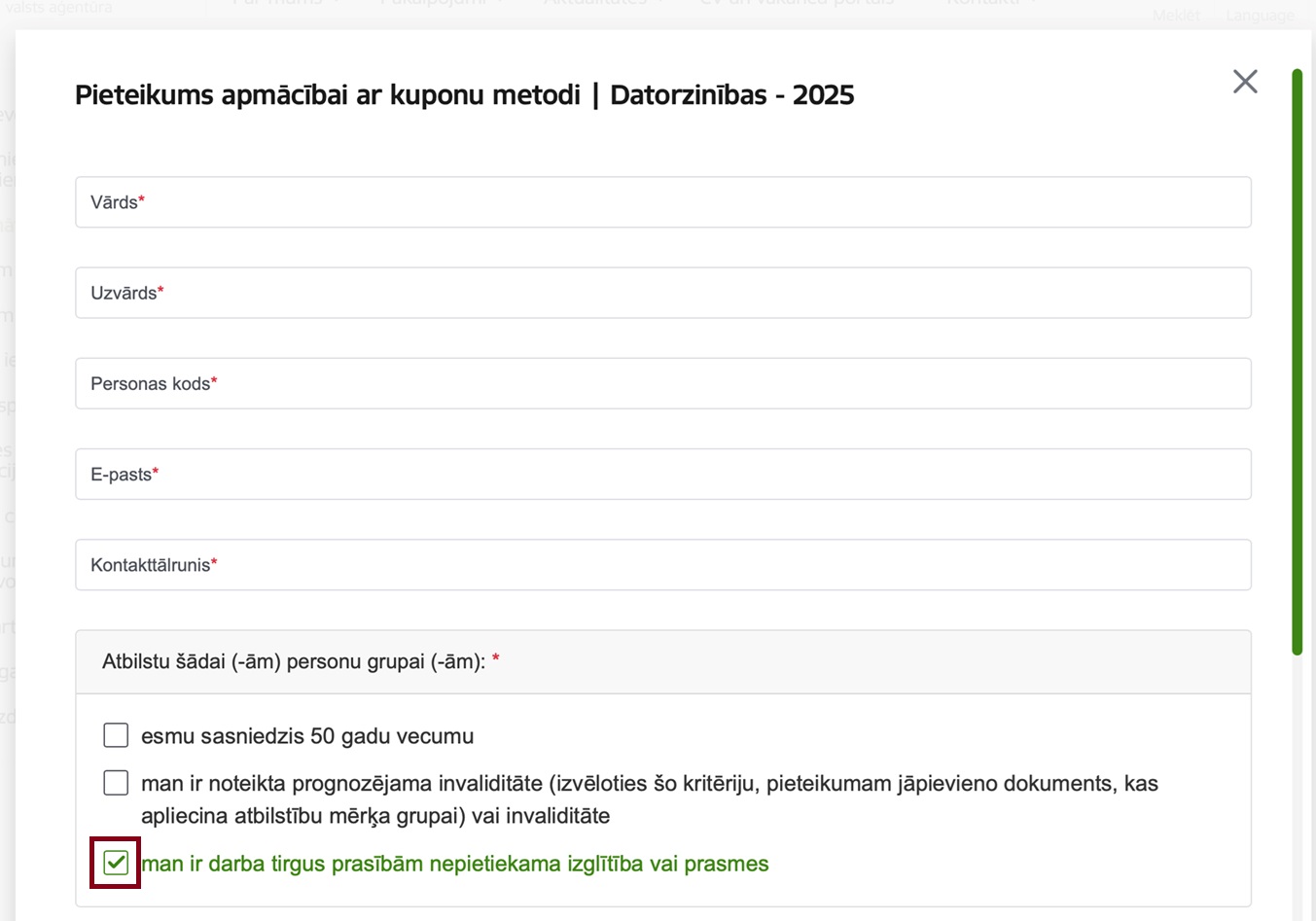Open the Aktualitātes menu

[603, 4]
